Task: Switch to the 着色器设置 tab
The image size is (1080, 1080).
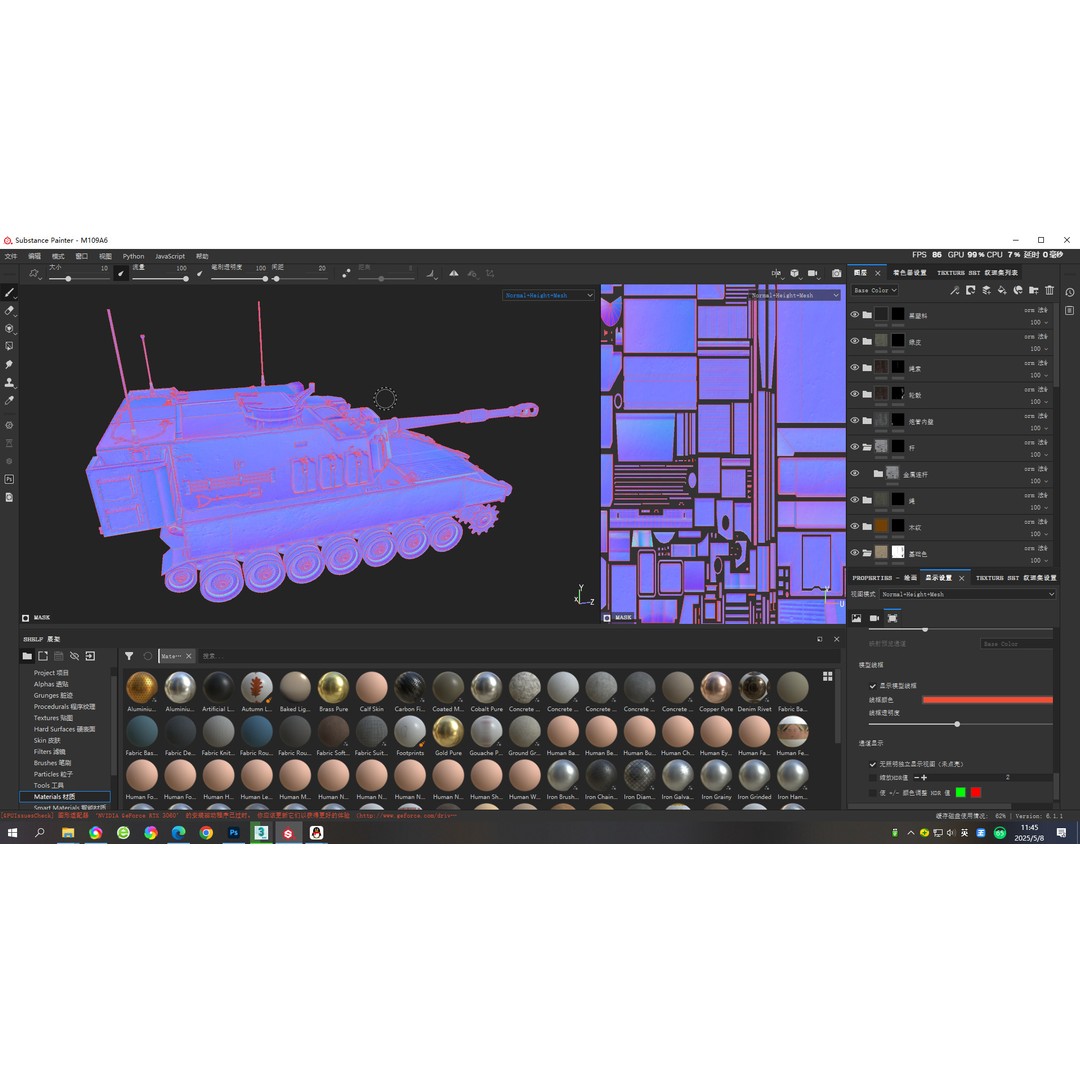Action: coord(910,273)
